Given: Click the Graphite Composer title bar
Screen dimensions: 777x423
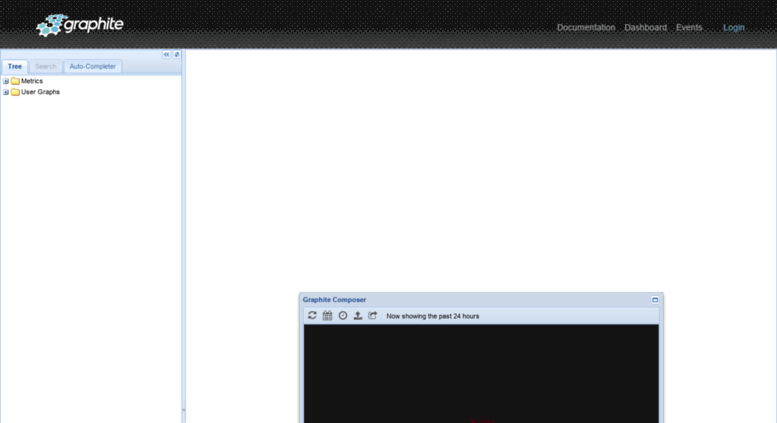Looking at the screenshot, I should pyautogui.click(x=481, y=300).
